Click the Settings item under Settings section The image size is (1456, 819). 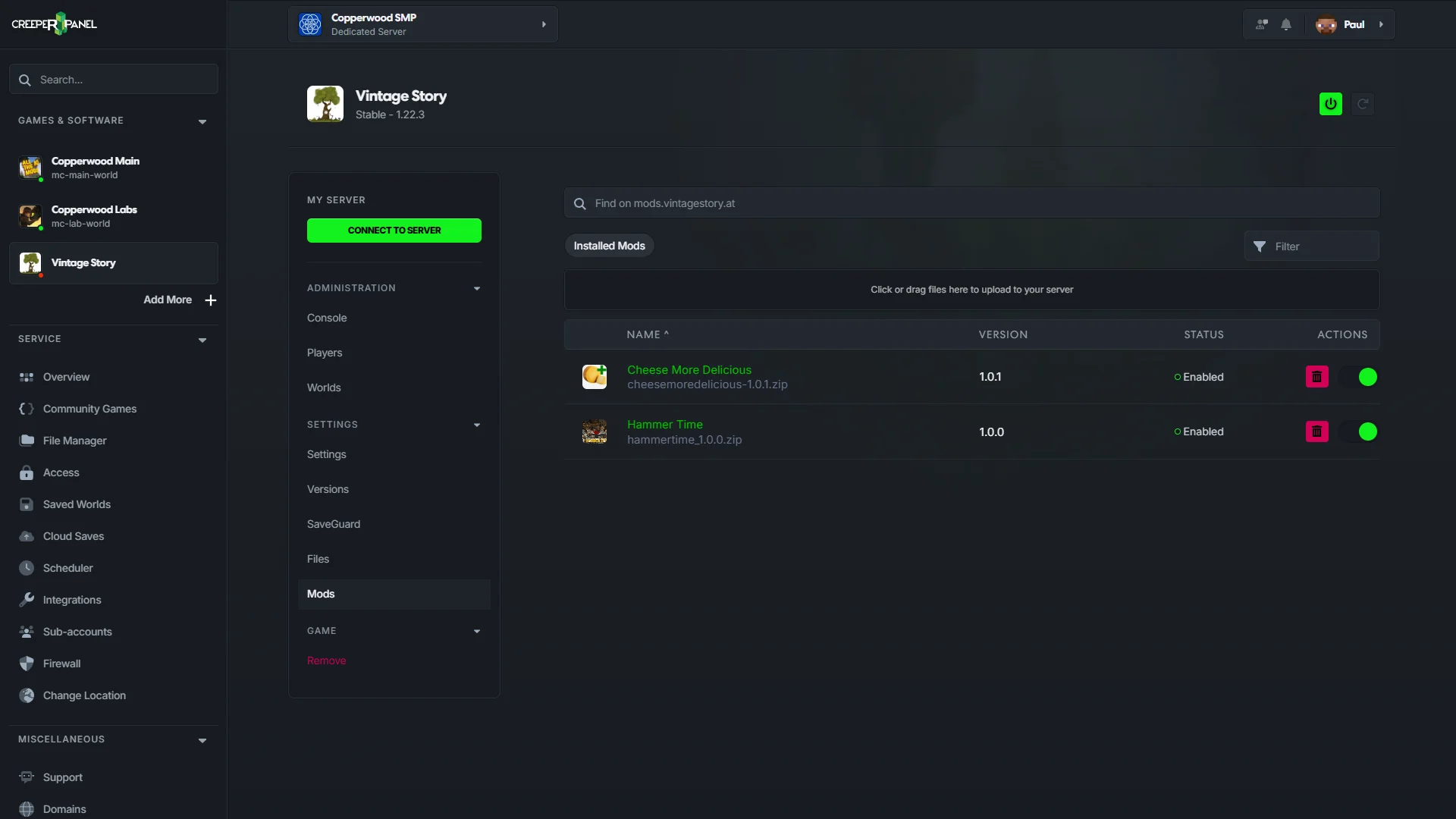327,454
